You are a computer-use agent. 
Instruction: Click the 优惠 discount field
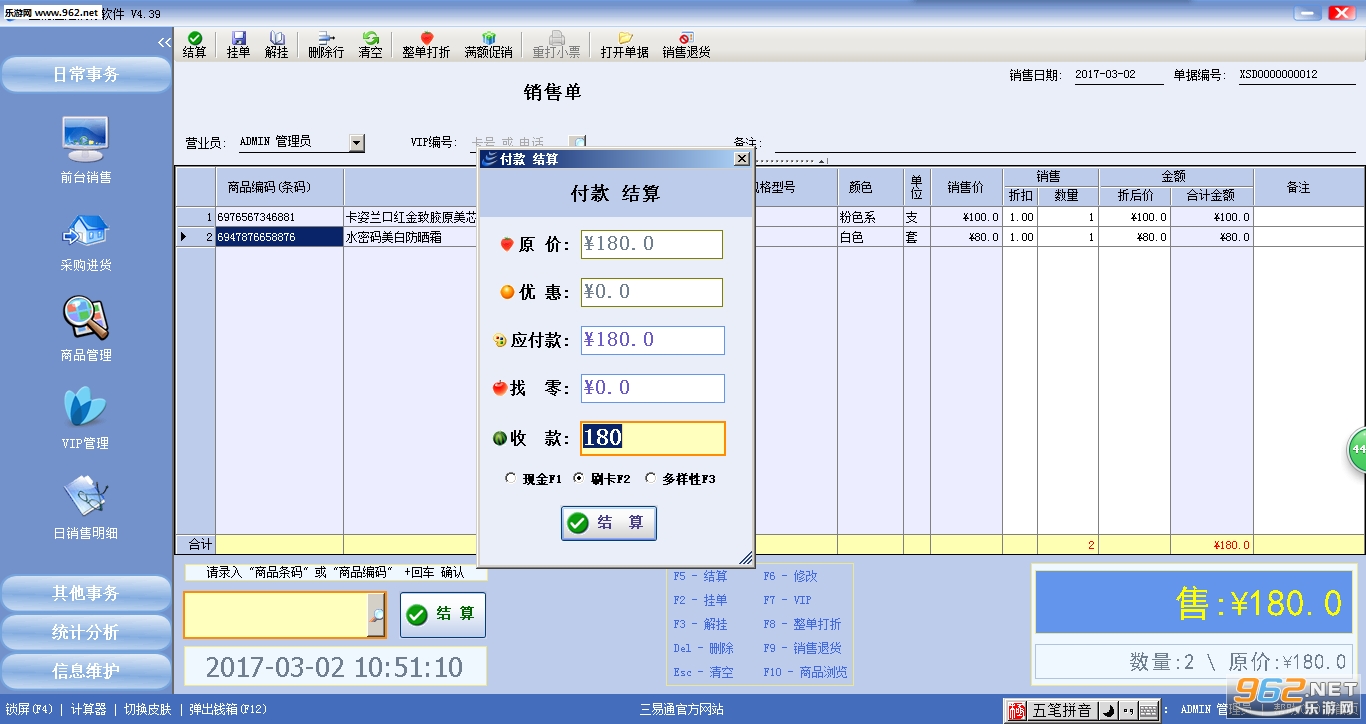652,292
